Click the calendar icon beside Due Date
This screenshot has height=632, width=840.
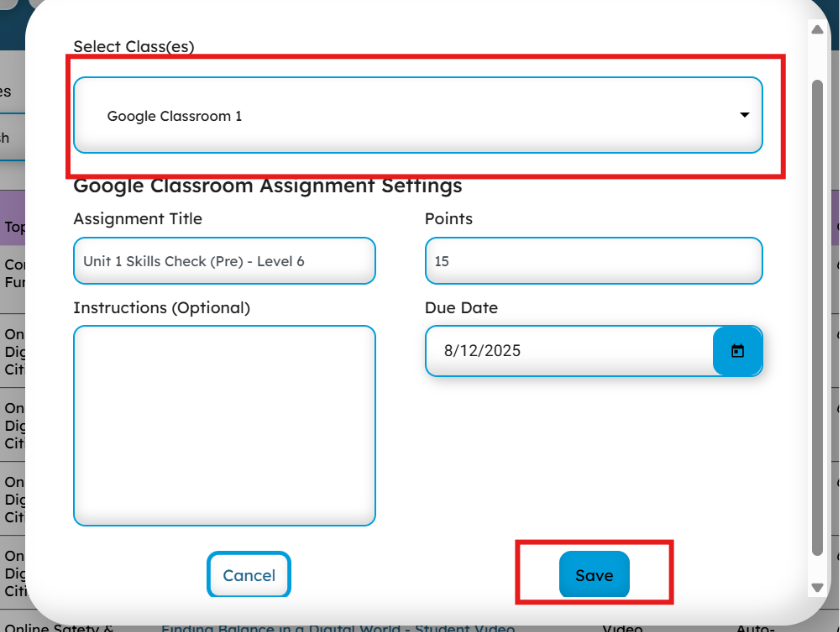[x=738, y=351]
